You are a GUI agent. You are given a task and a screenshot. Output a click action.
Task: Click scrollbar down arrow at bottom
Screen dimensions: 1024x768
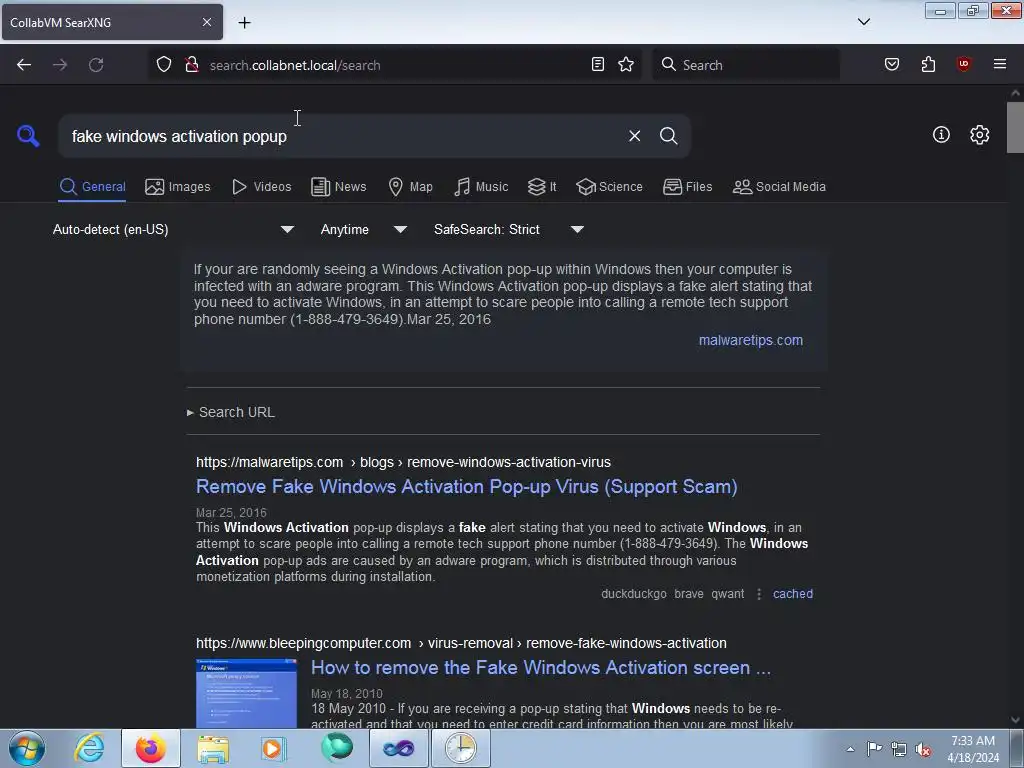click(x=1015, y=720)
